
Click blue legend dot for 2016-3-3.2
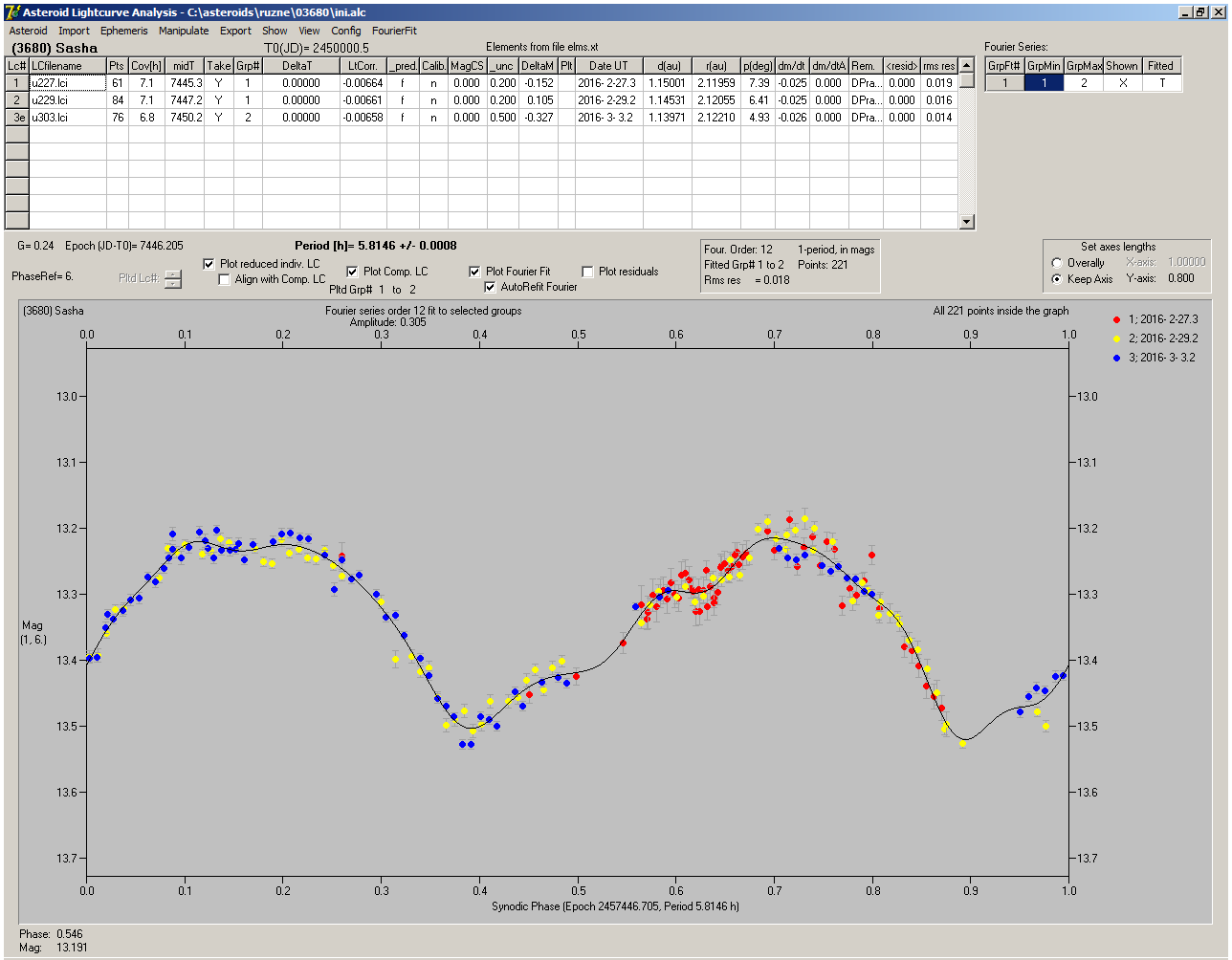1118,358
